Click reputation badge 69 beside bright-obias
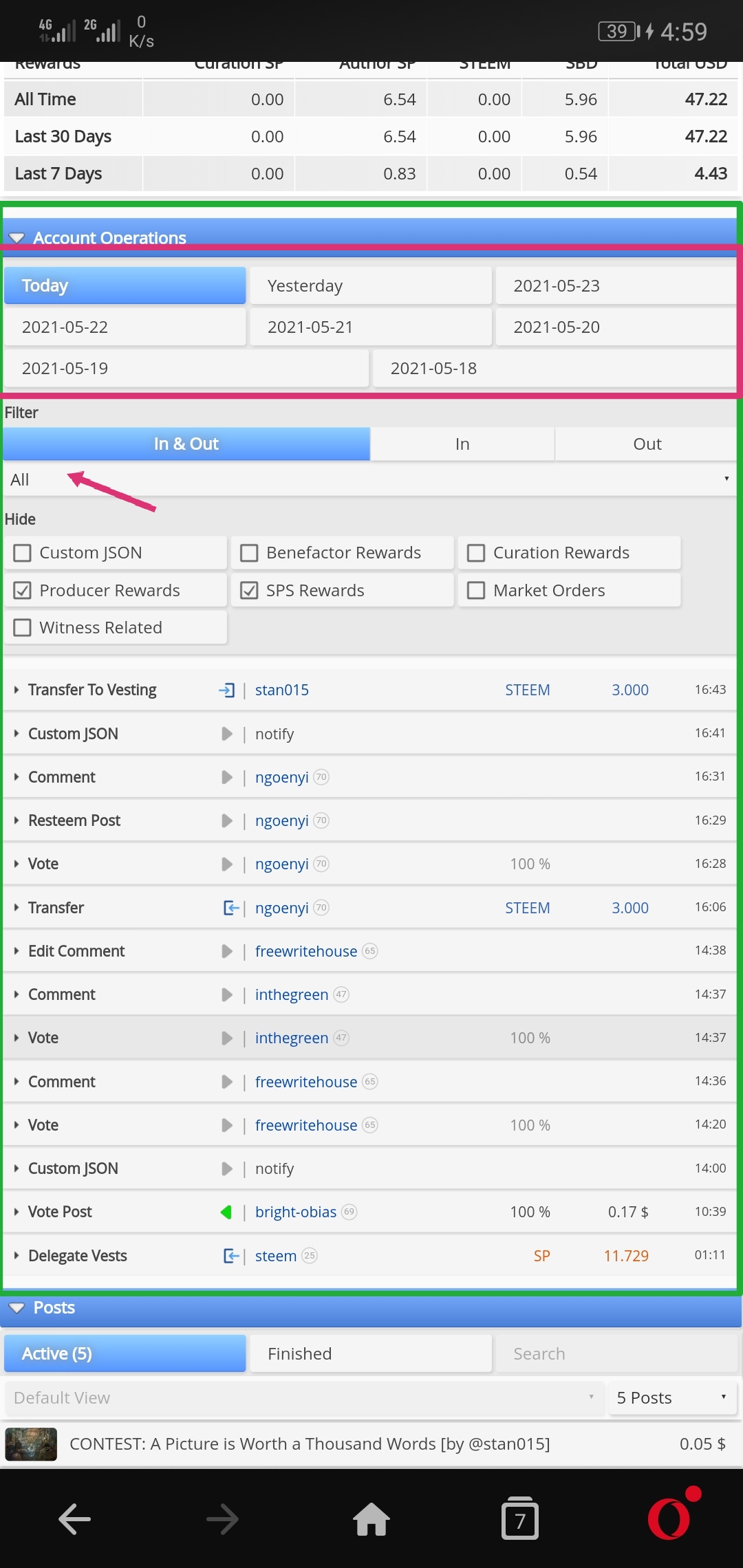Screen dimensions: 743x1568 click(349, 1212)
